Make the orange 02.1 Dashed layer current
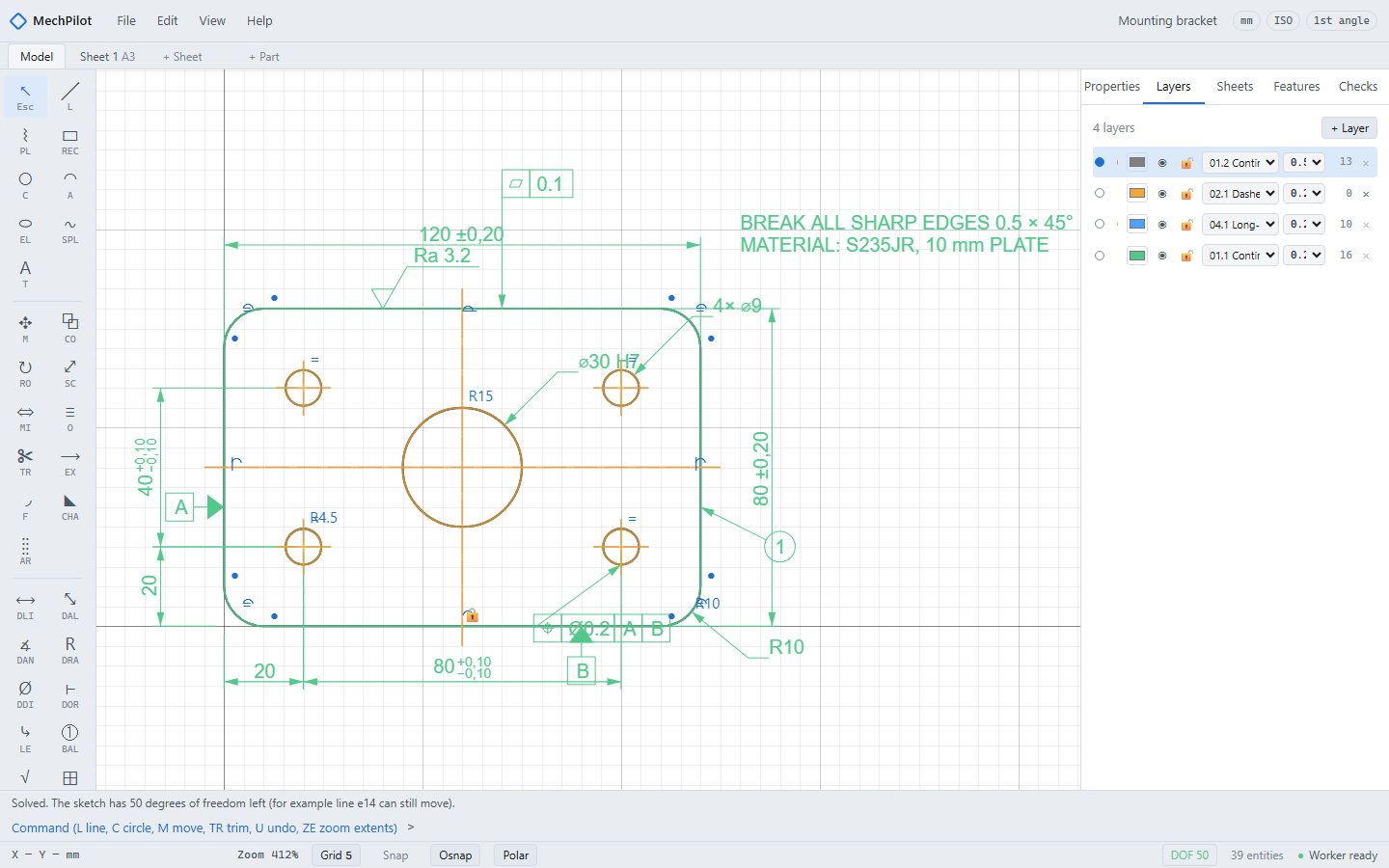The height and width of the screenshot is (868, 1389). (1100, 193)
